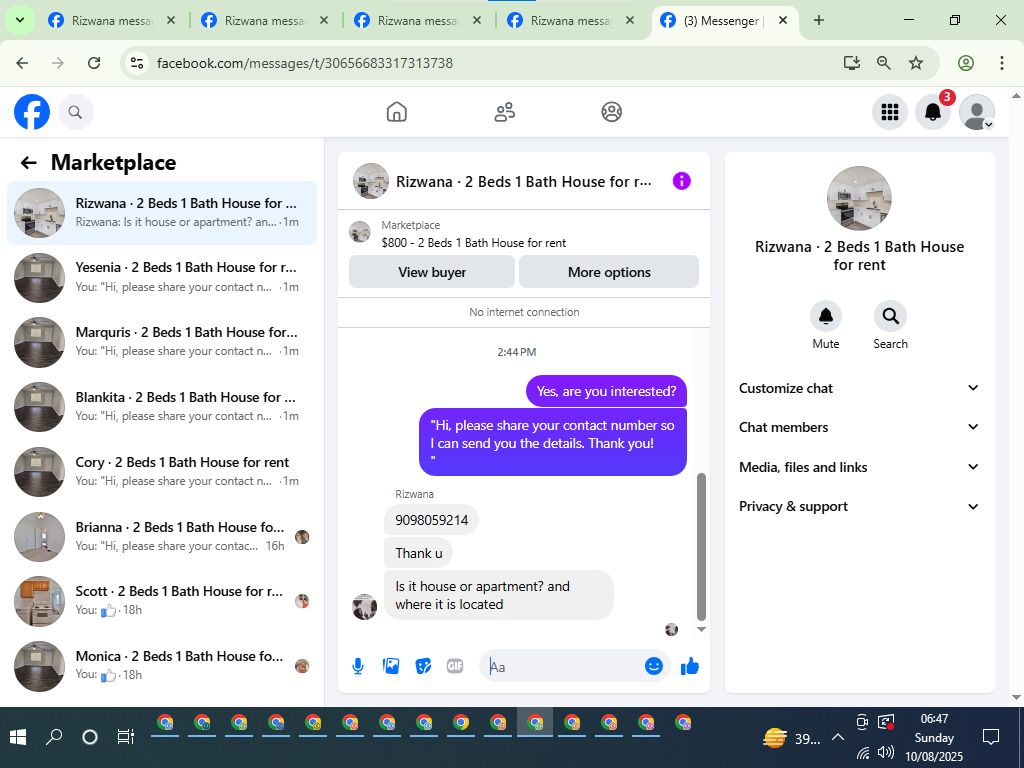View site information icon in address bar
The image size is (1024, 768).
pyautogui.click(x=137, y=63)
